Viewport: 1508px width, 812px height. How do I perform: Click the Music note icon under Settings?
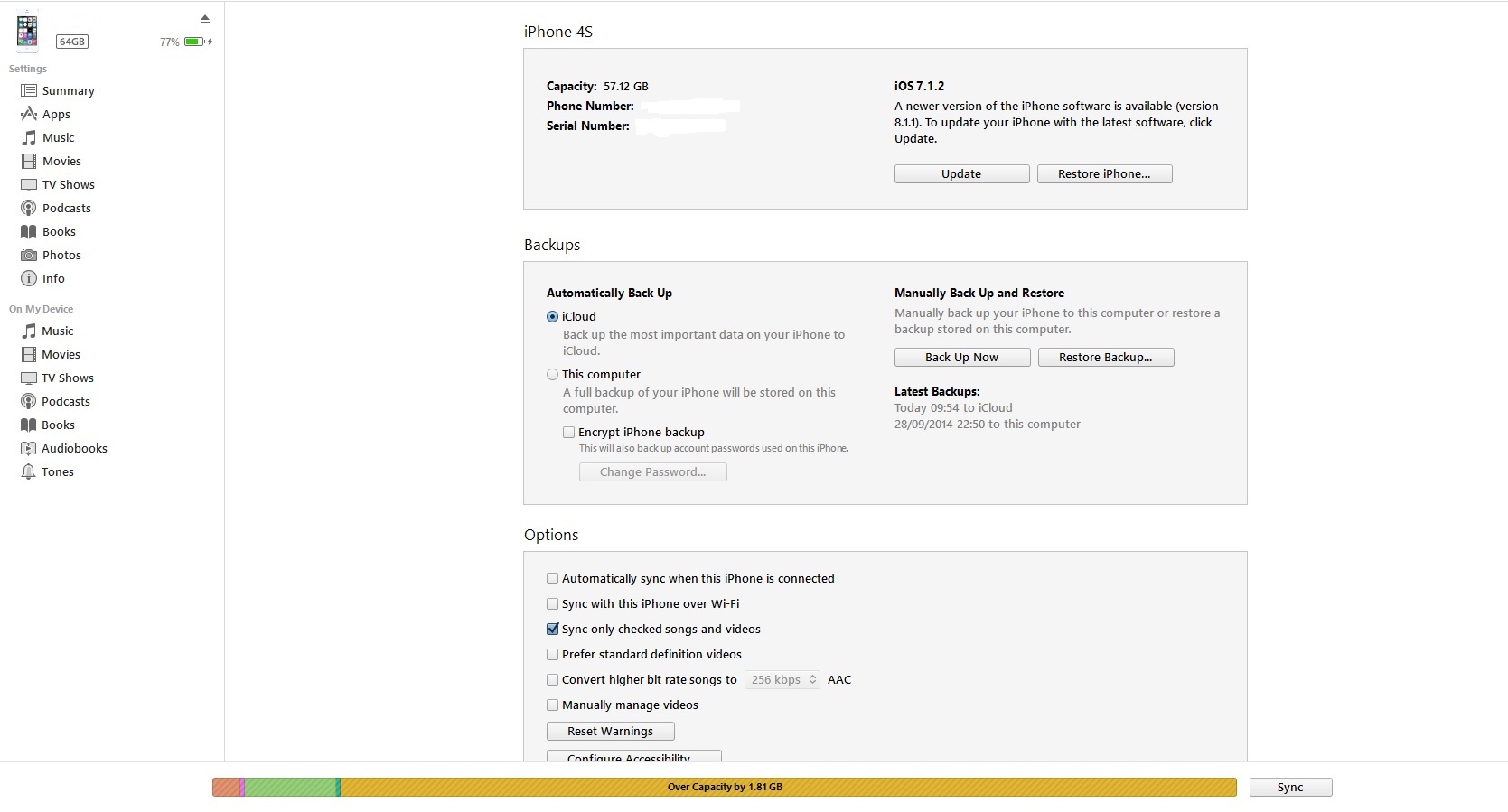click(x=29, y=137)
